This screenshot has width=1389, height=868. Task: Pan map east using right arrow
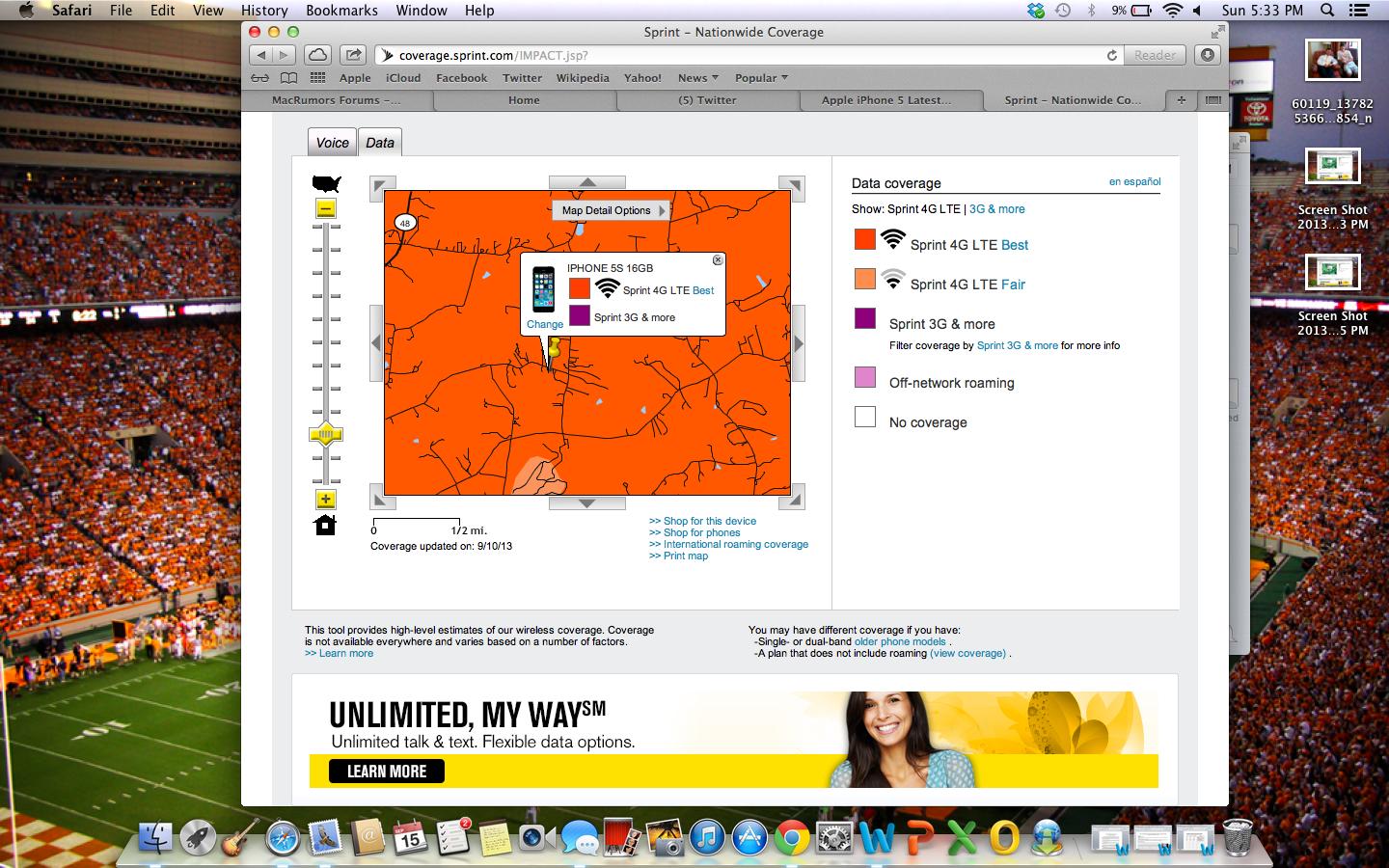click(798, 343)
